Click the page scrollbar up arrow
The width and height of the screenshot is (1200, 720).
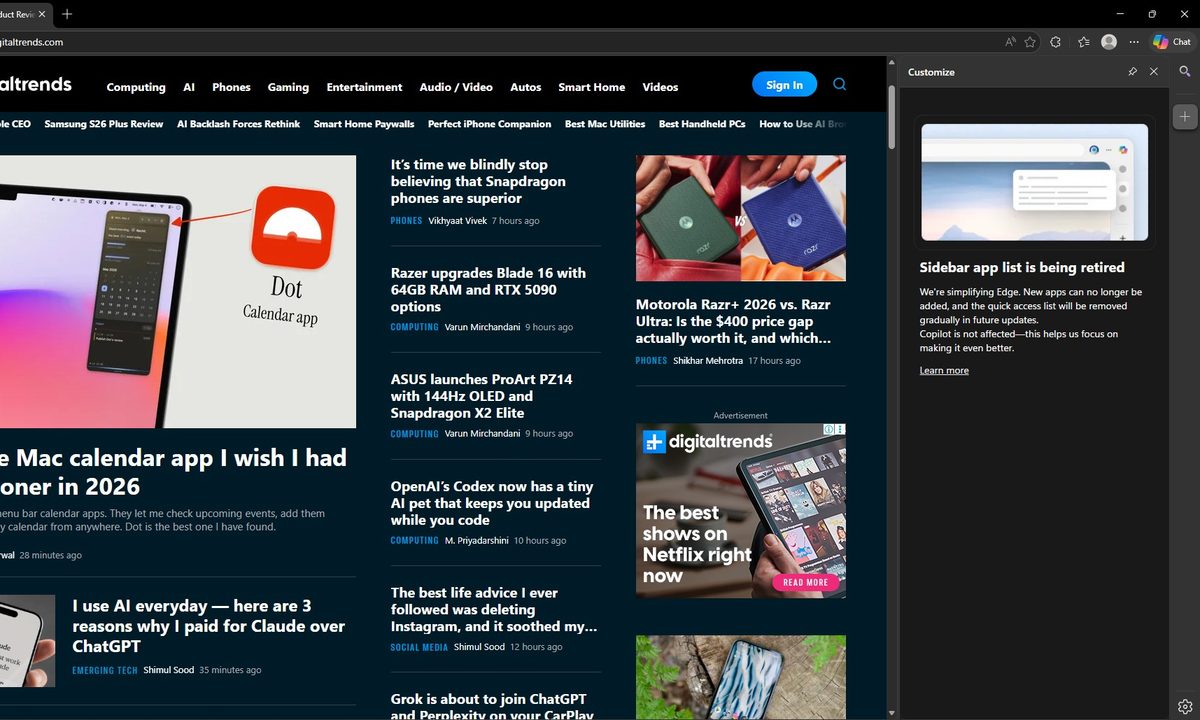[892, 62]
